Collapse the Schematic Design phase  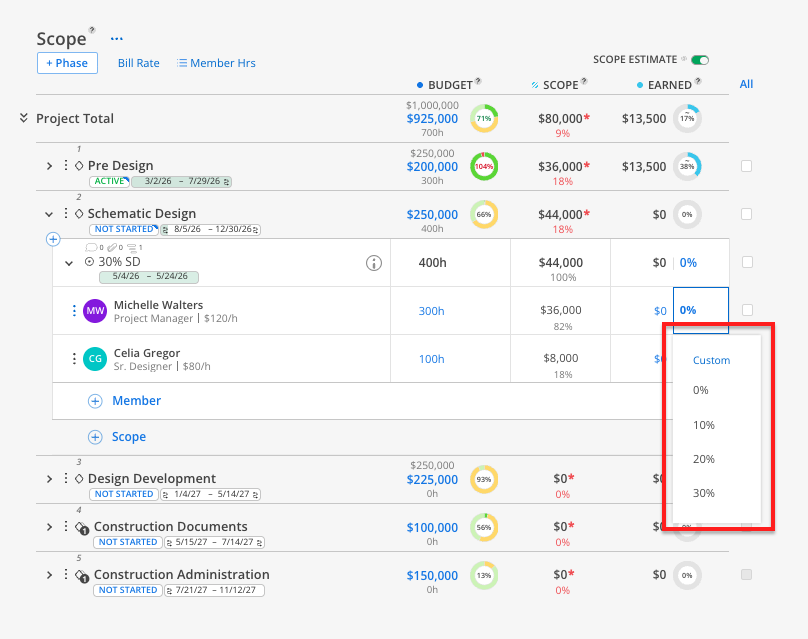[49, 214]
